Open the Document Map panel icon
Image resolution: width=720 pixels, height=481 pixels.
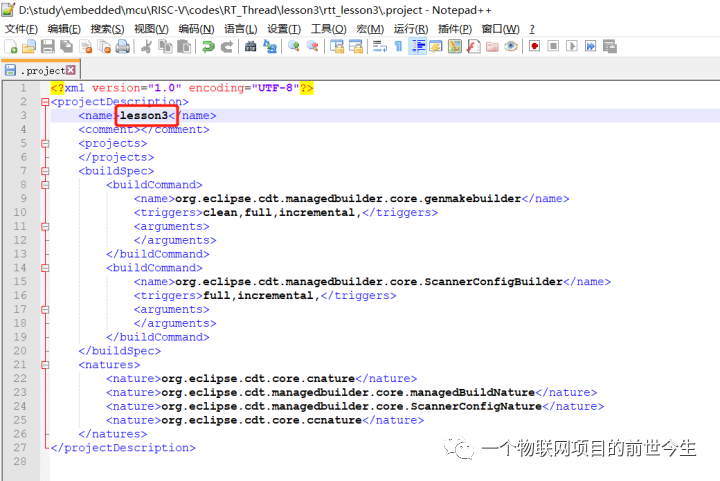[455, 46]
